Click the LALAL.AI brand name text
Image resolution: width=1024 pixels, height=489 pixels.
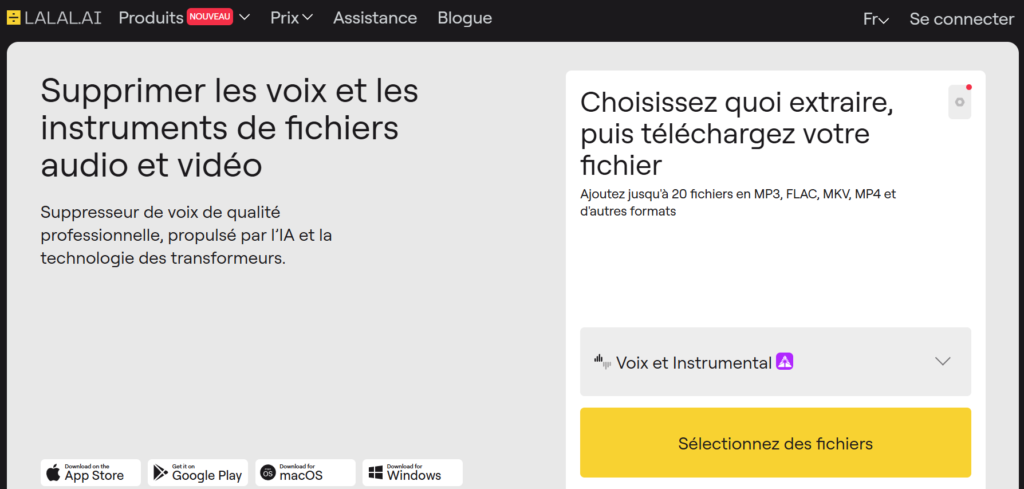click(x=63, y=18)
